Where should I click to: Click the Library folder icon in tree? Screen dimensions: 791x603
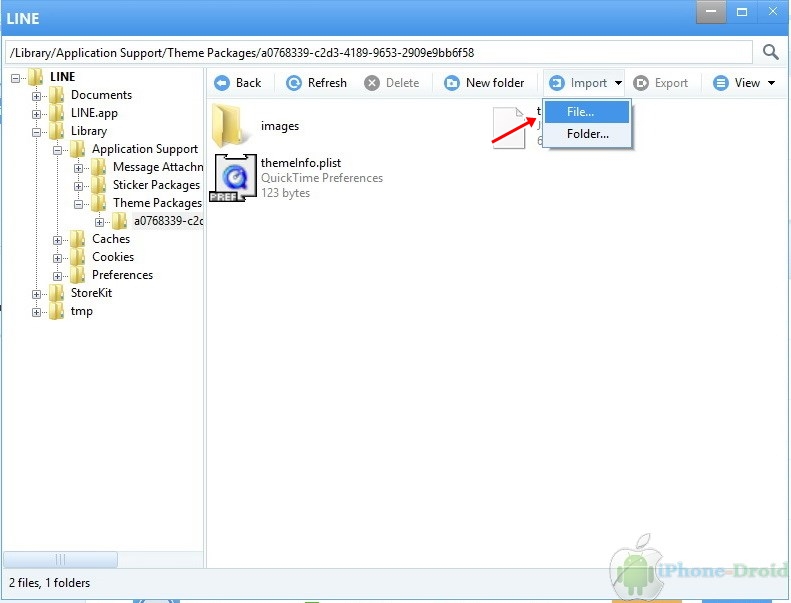point(56,131)
